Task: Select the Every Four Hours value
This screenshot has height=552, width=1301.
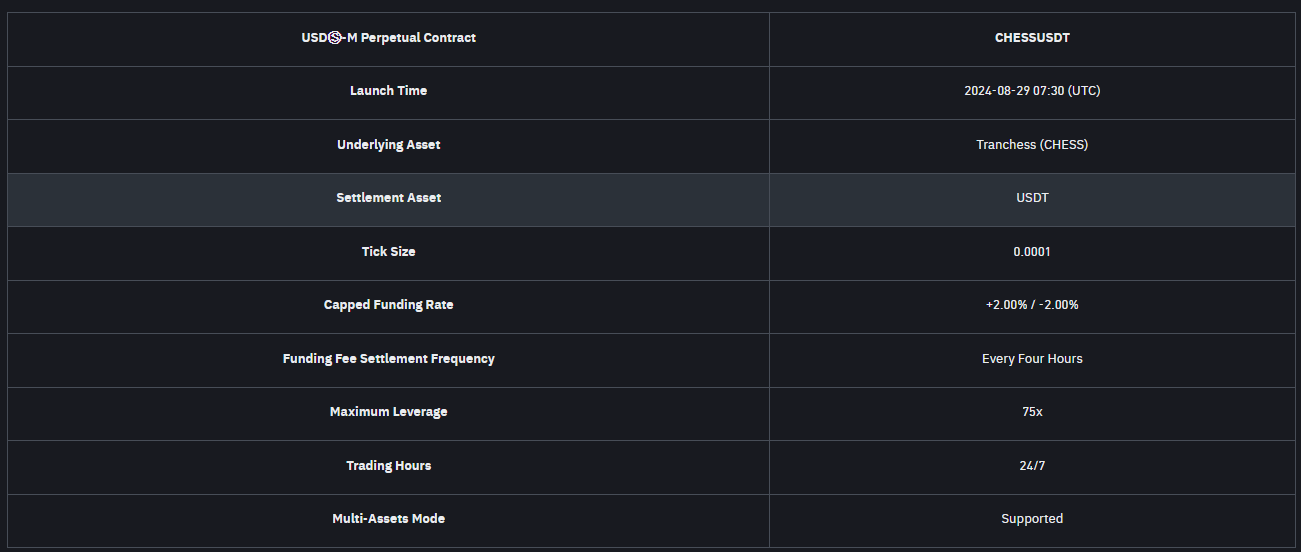Action: pyautogui.click(x=1032, y=359)
